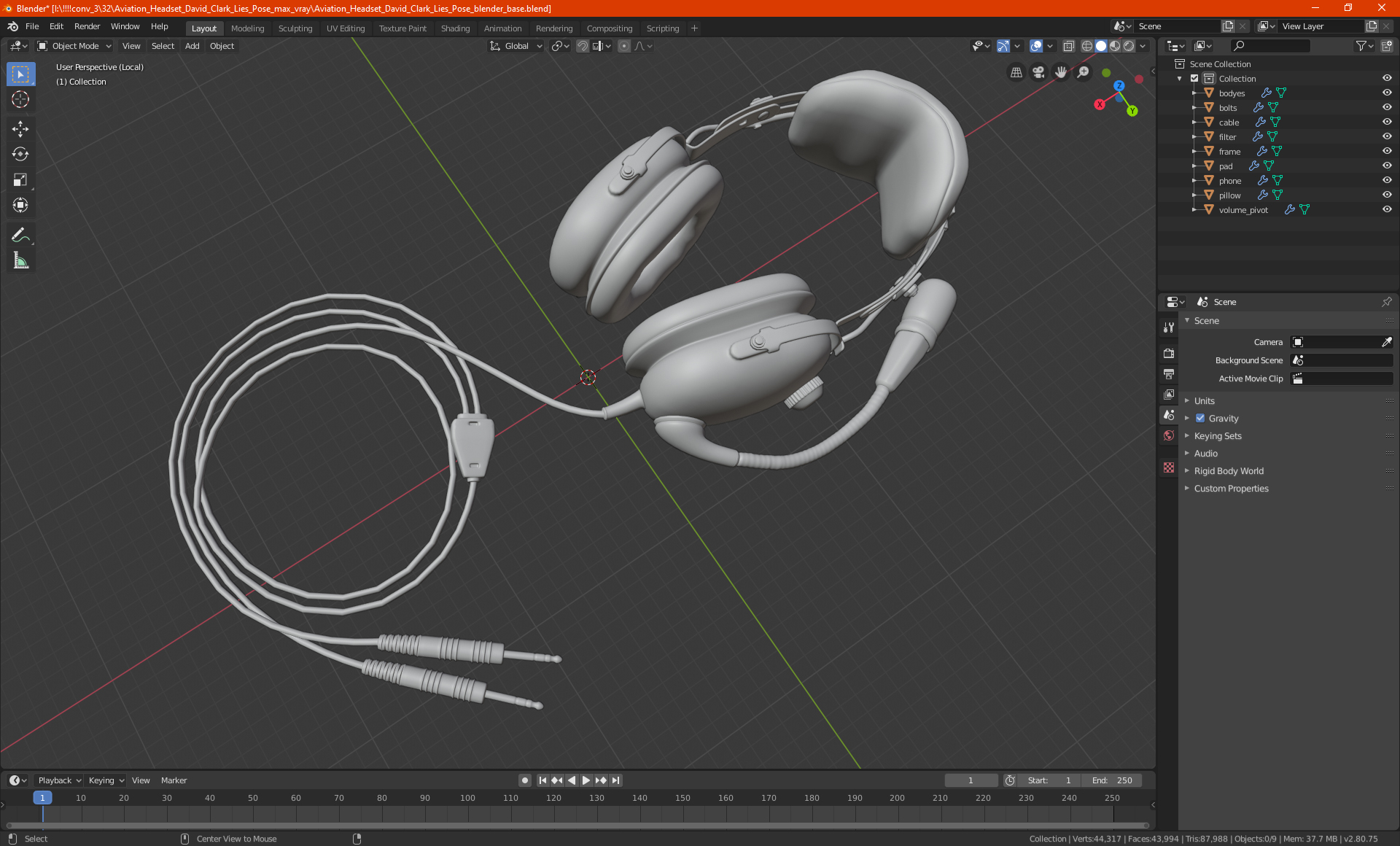This screenshot has width=1400, height=846.
Task: Choose the Measure tool
Action: pos(20,260)
